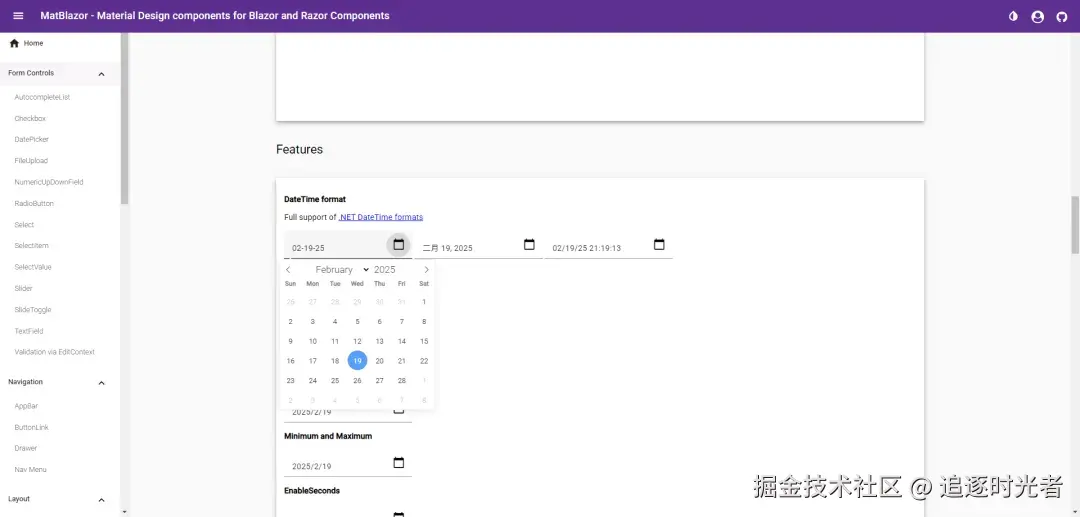The image size is (1080, 517).
Task: Open Slider page in sidebar
Action: pyautogui.click(x=23, y=288)
